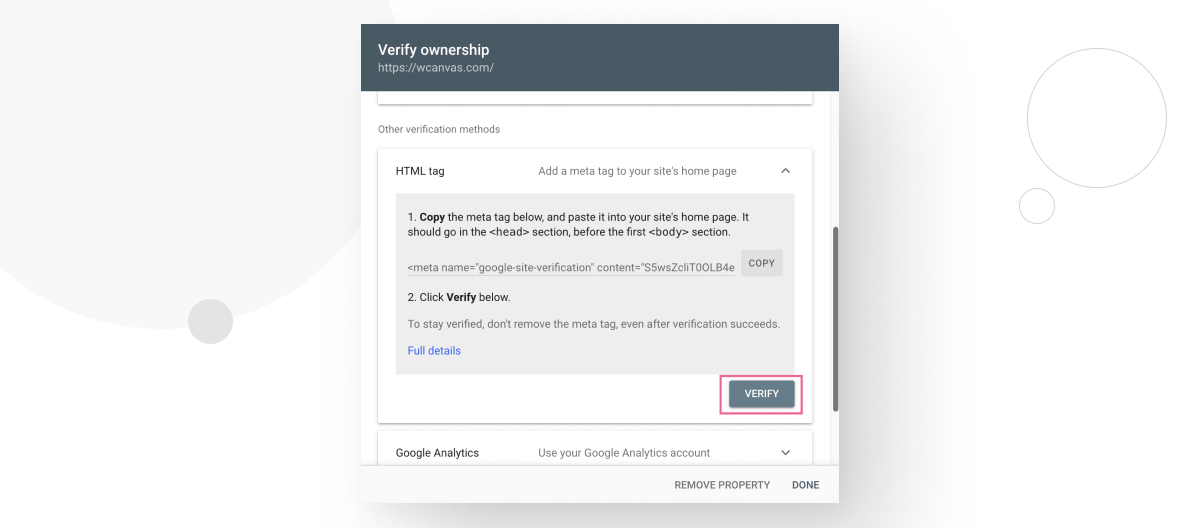Click the Verify ownership dialog title

(433, 50)
